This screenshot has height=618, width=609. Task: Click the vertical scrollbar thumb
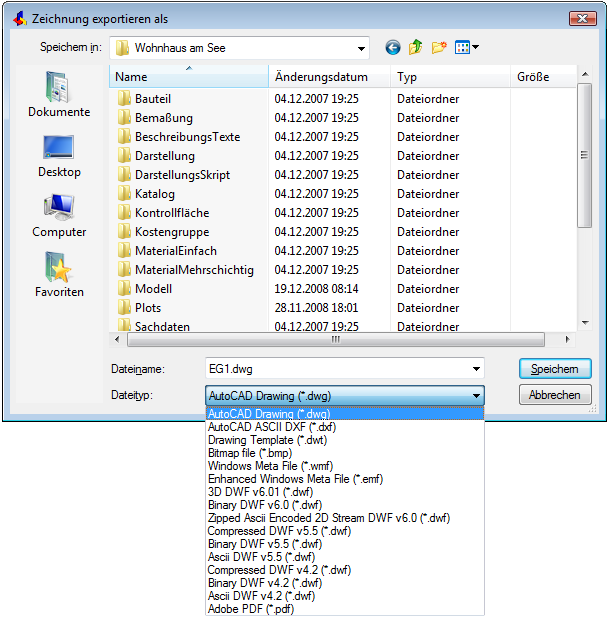click(585, 155)
